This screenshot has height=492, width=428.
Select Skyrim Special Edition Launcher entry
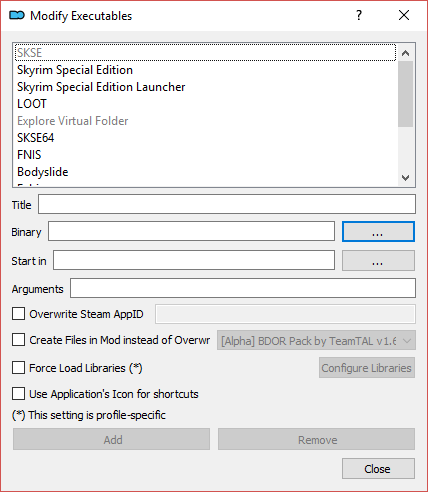click(205, 87)
